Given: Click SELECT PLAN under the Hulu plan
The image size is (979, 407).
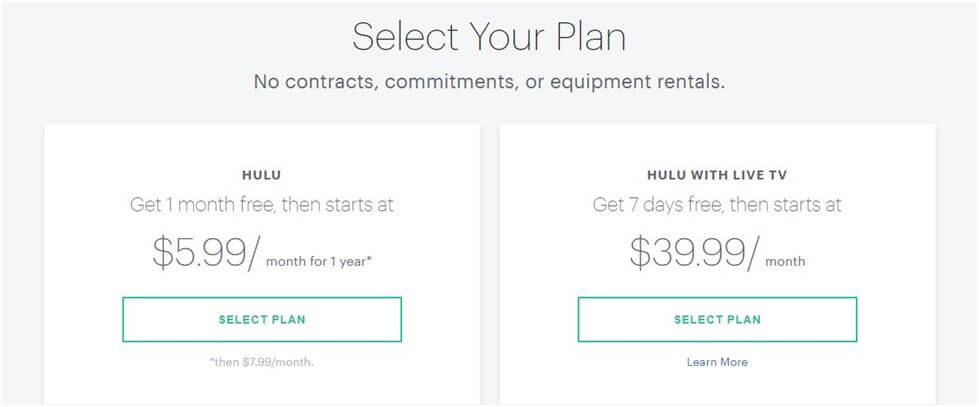Looking at the screenshot, I should tap(262, 320).
